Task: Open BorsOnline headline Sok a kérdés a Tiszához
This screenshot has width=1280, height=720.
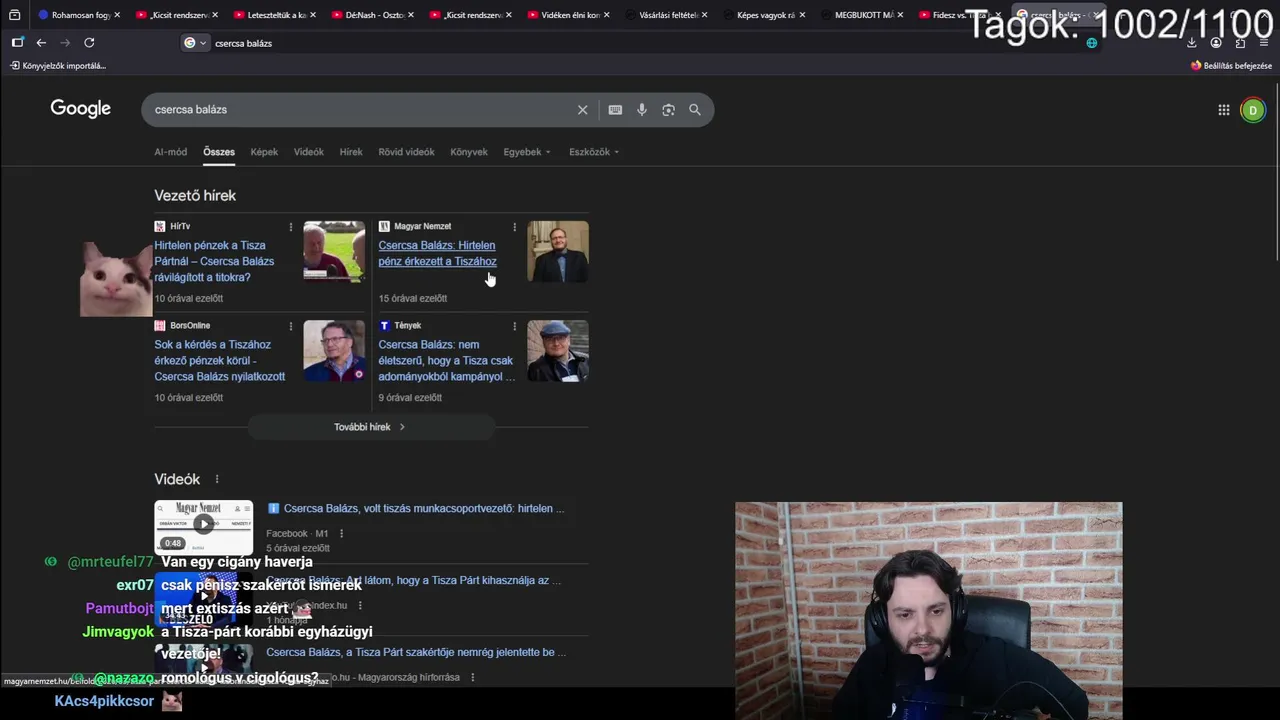Action: pyautogui.click(x=220, y=360)
